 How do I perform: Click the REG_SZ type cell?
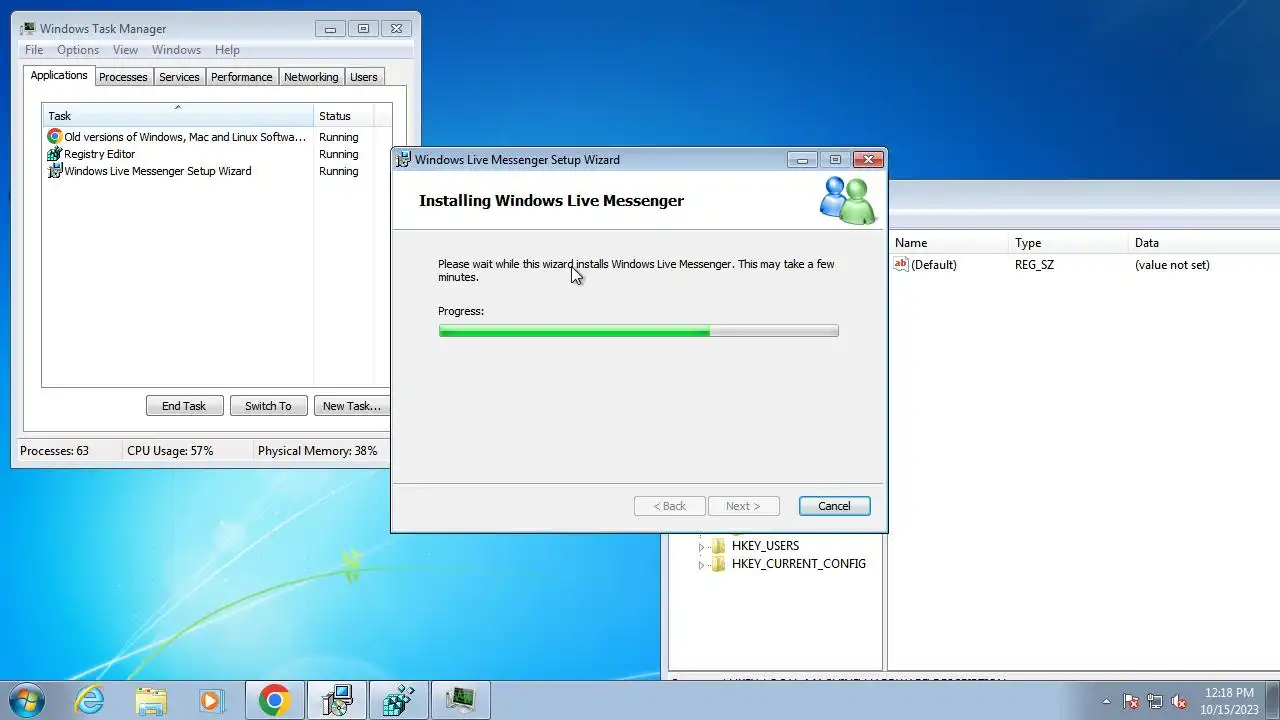coord(1034,265)
